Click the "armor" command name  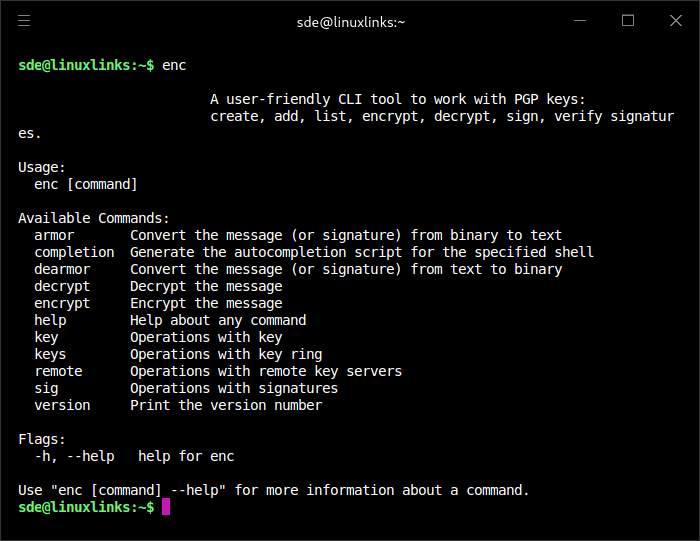click(54, 235)
